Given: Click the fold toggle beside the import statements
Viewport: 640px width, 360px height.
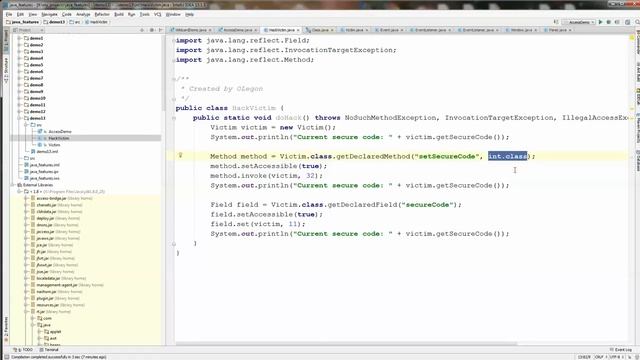Looking at the screenshot, I should coord(174,40).
